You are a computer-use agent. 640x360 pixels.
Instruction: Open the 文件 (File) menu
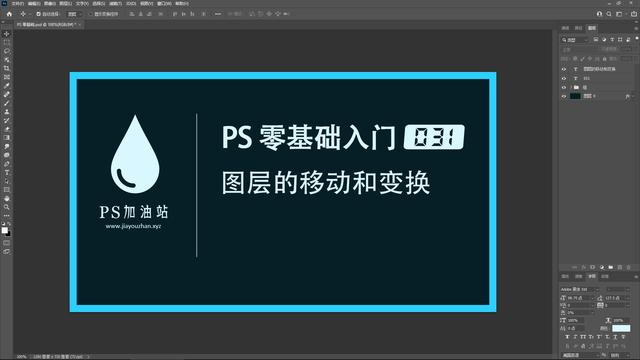(17, 3)
